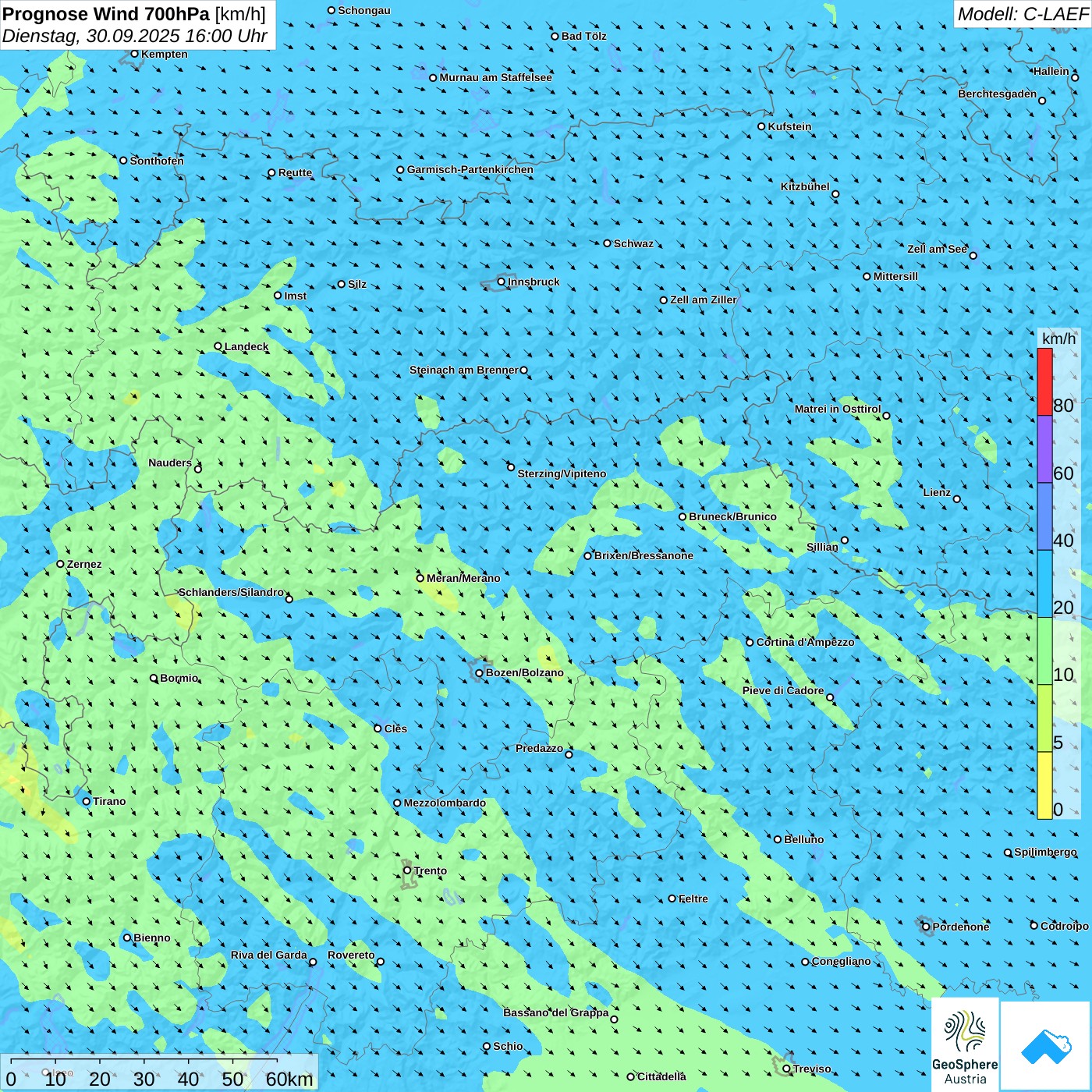Click the Belluno location dot
The width and height of the screenshot is (1092, 1092).
pos(778,839)
